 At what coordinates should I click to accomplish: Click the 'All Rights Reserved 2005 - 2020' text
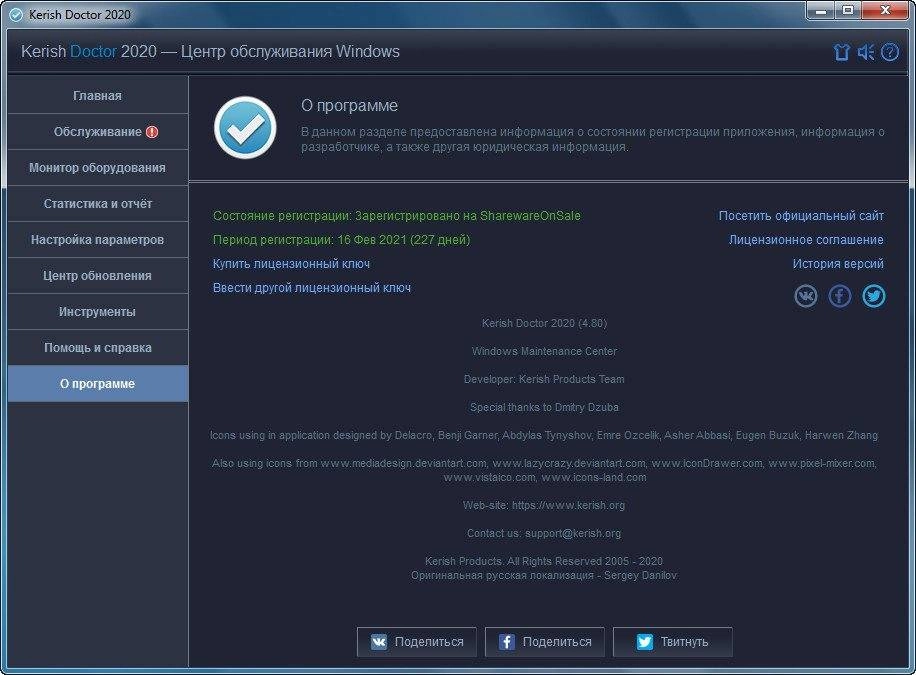pos(585,561)
